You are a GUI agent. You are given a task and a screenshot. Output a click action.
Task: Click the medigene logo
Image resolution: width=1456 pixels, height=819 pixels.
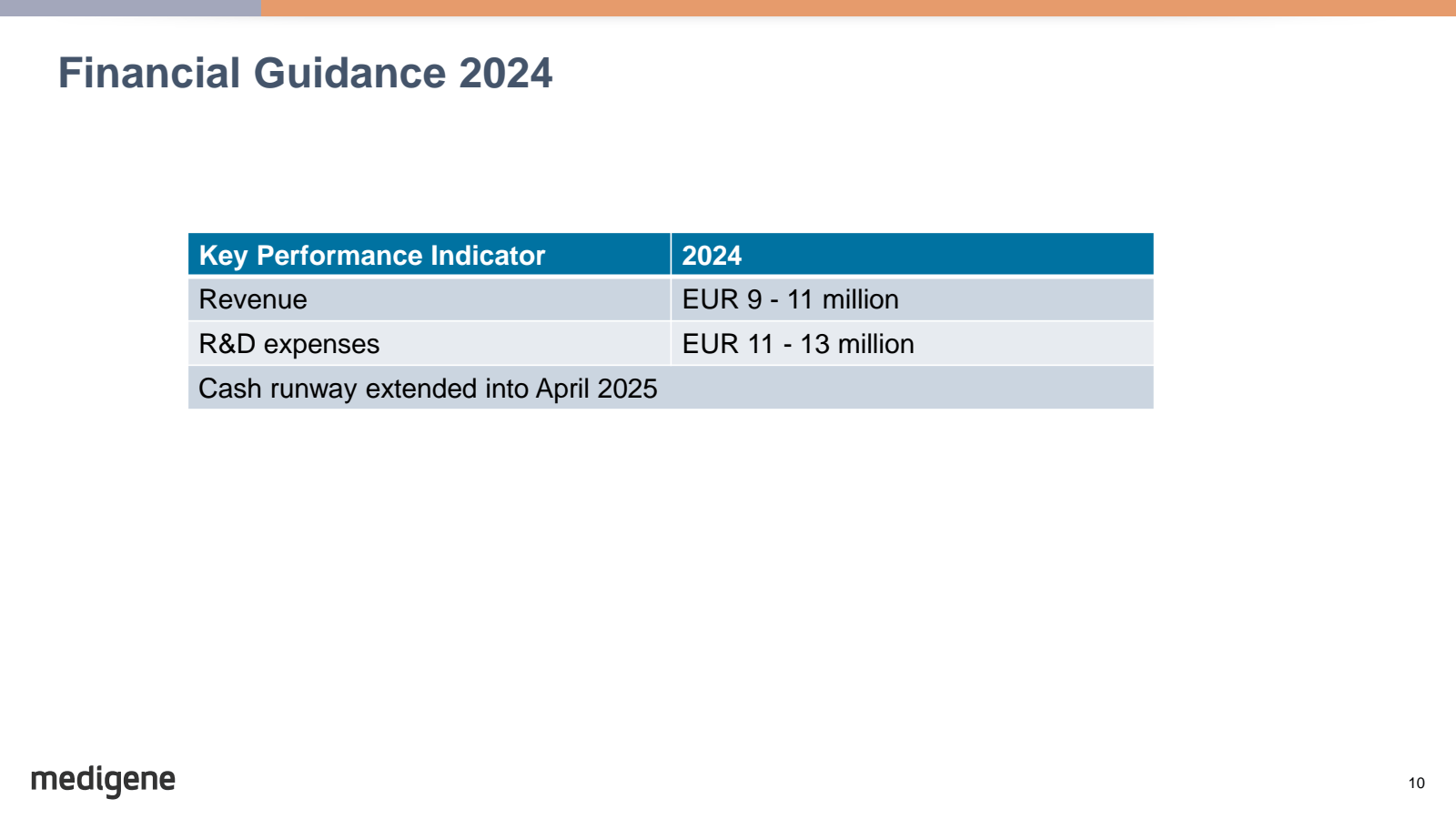point(103,781)
